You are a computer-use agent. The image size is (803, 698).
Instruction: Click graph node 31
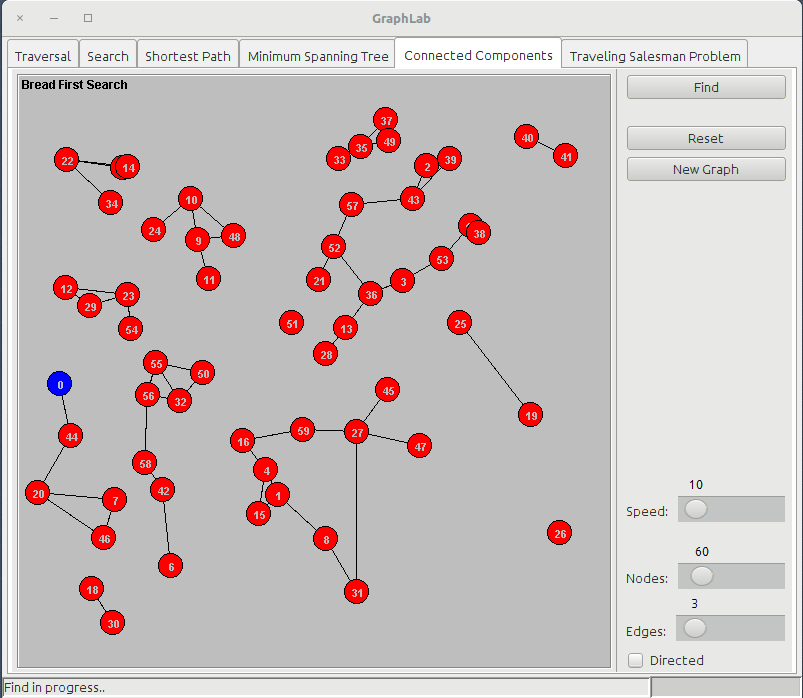pyautogui.click(x=356, y=592)
